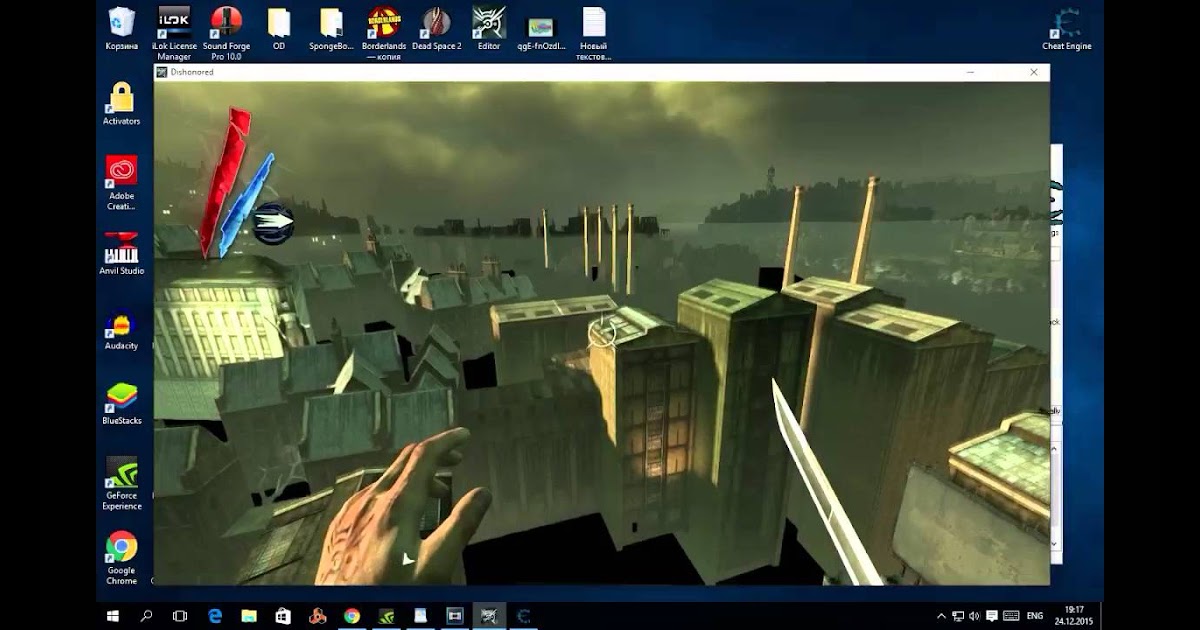1200x630 pixels.
Task: Open GeForce Experience desktop shortcut
Action: point(121,483)
